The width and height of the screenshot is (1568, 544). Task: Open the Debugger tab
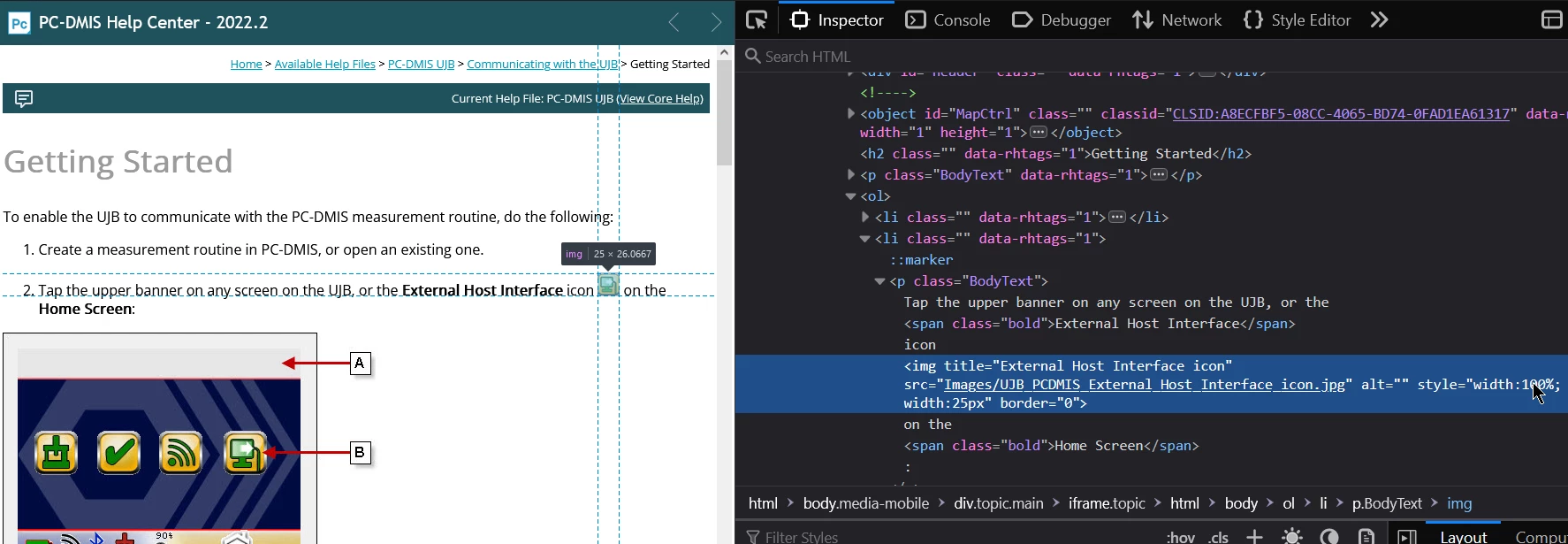(1062, 19)
